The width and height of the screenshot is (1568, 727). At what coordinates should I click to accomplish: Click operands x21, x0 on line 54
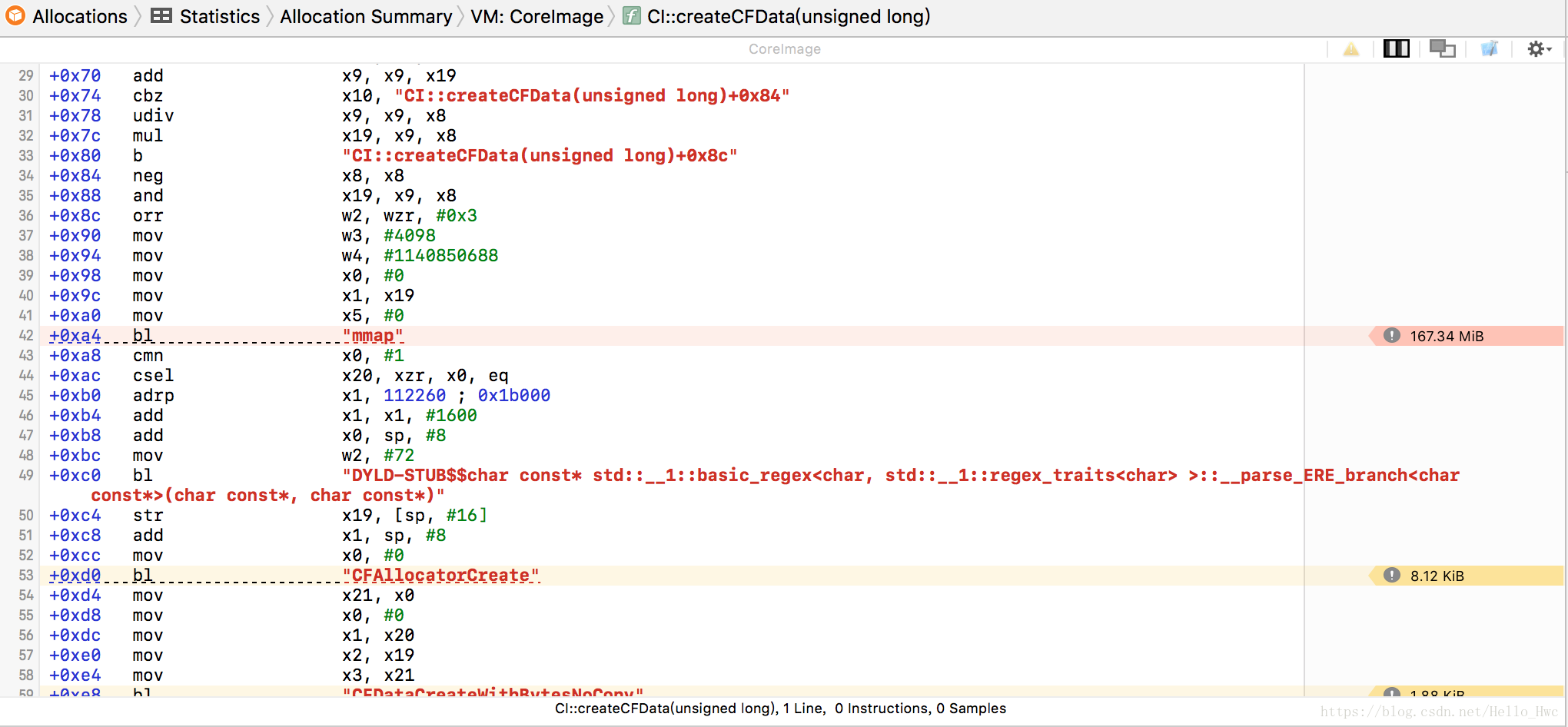378,596
